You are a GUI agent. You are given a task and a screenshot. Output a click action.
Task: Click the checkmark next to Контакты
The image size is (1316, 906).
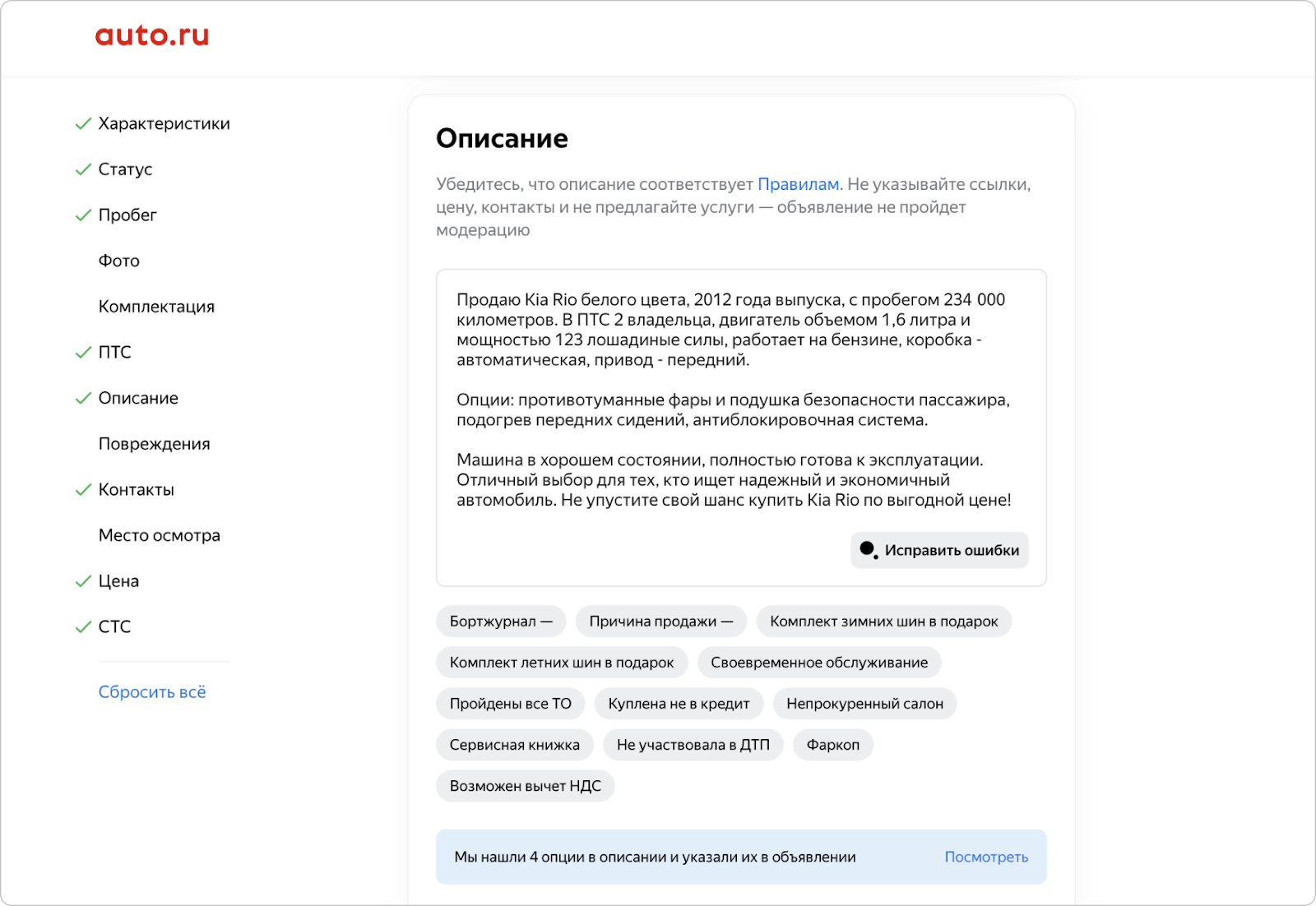83,490
